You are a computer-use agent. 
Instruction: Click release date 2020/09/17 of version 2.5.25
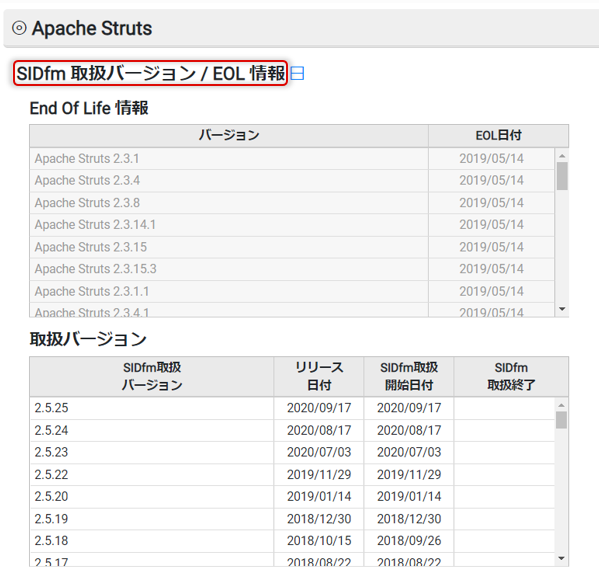[x=319, y=408]
